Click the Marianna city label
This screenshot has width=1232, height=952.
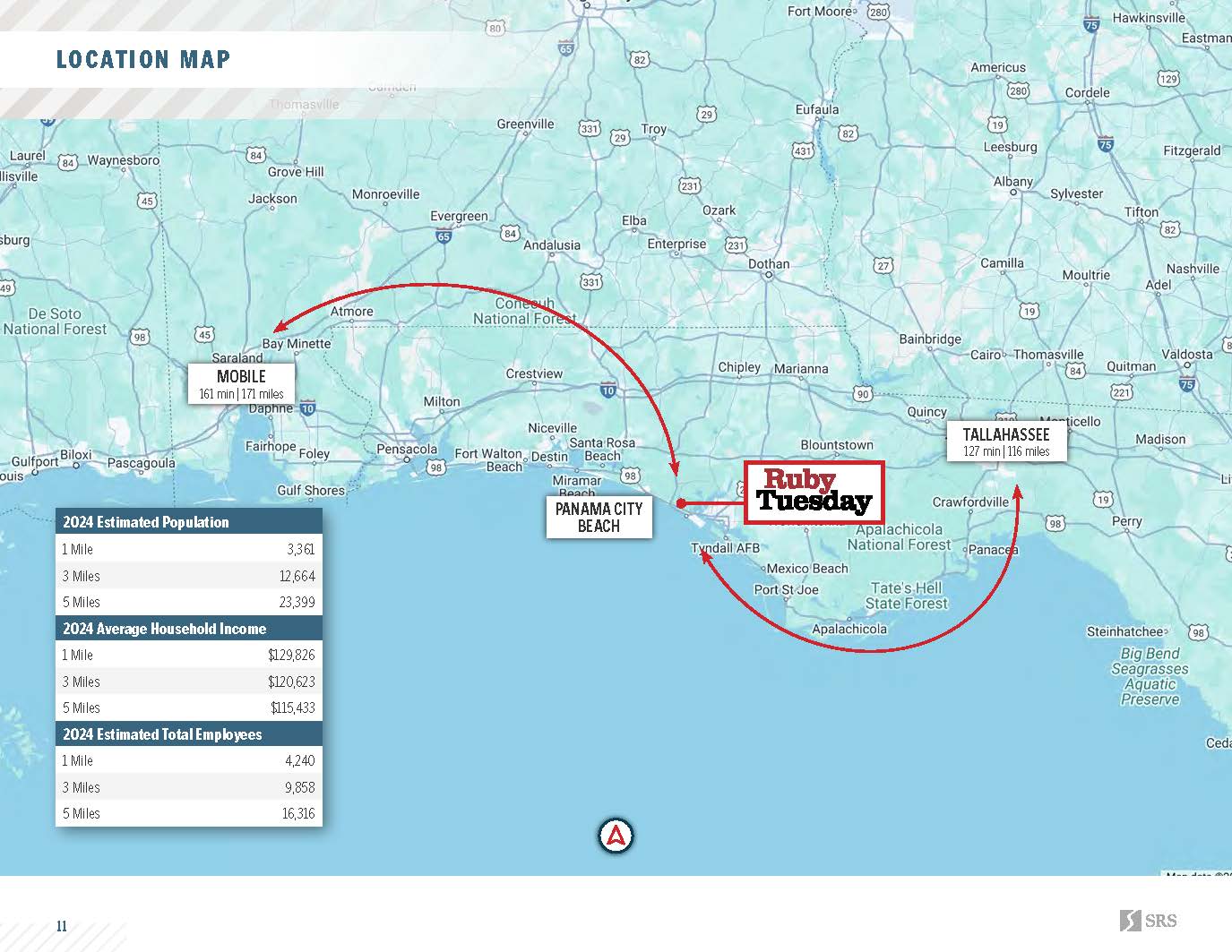(801, 368)
